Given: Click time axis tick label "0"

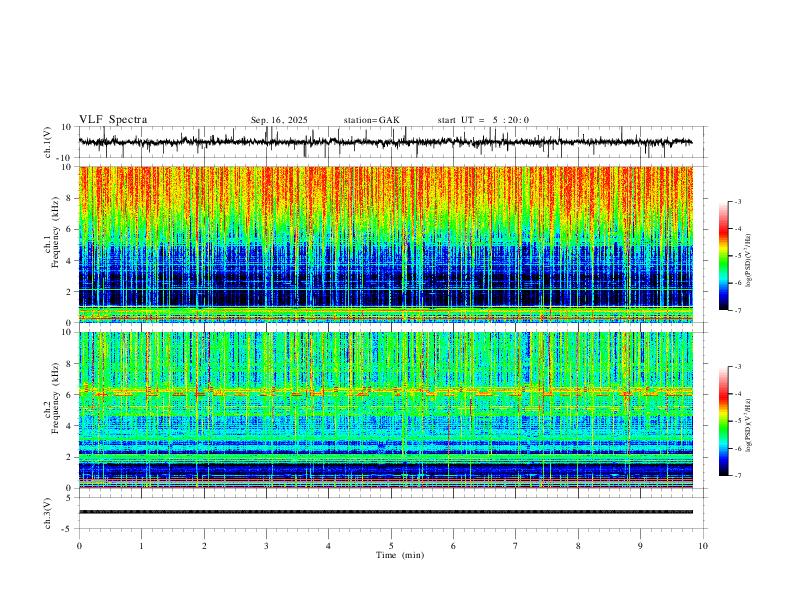Looking at the screenshot, I should pyautogui.click(x=79, y=546).
